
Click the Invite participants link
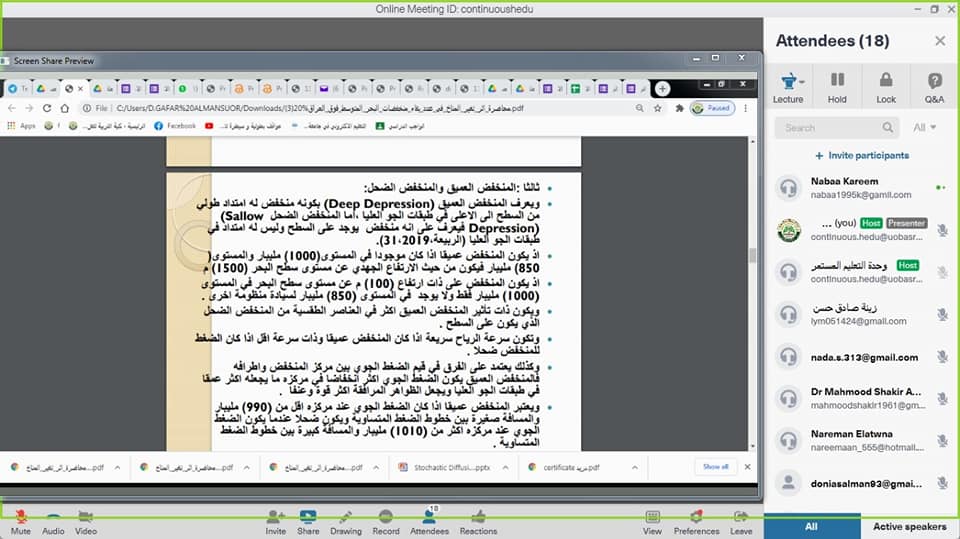pyautogui.click(x=861, y=156)
